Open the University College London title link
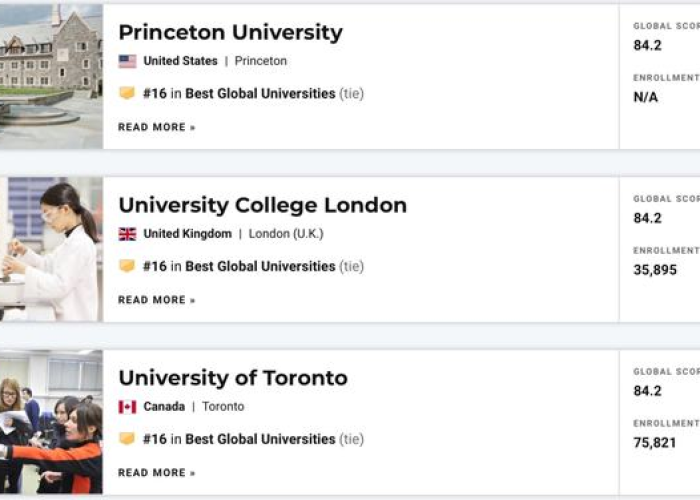The height and width of the screenshot is (500, 700). pyautogui.click(x=263, y=205)
